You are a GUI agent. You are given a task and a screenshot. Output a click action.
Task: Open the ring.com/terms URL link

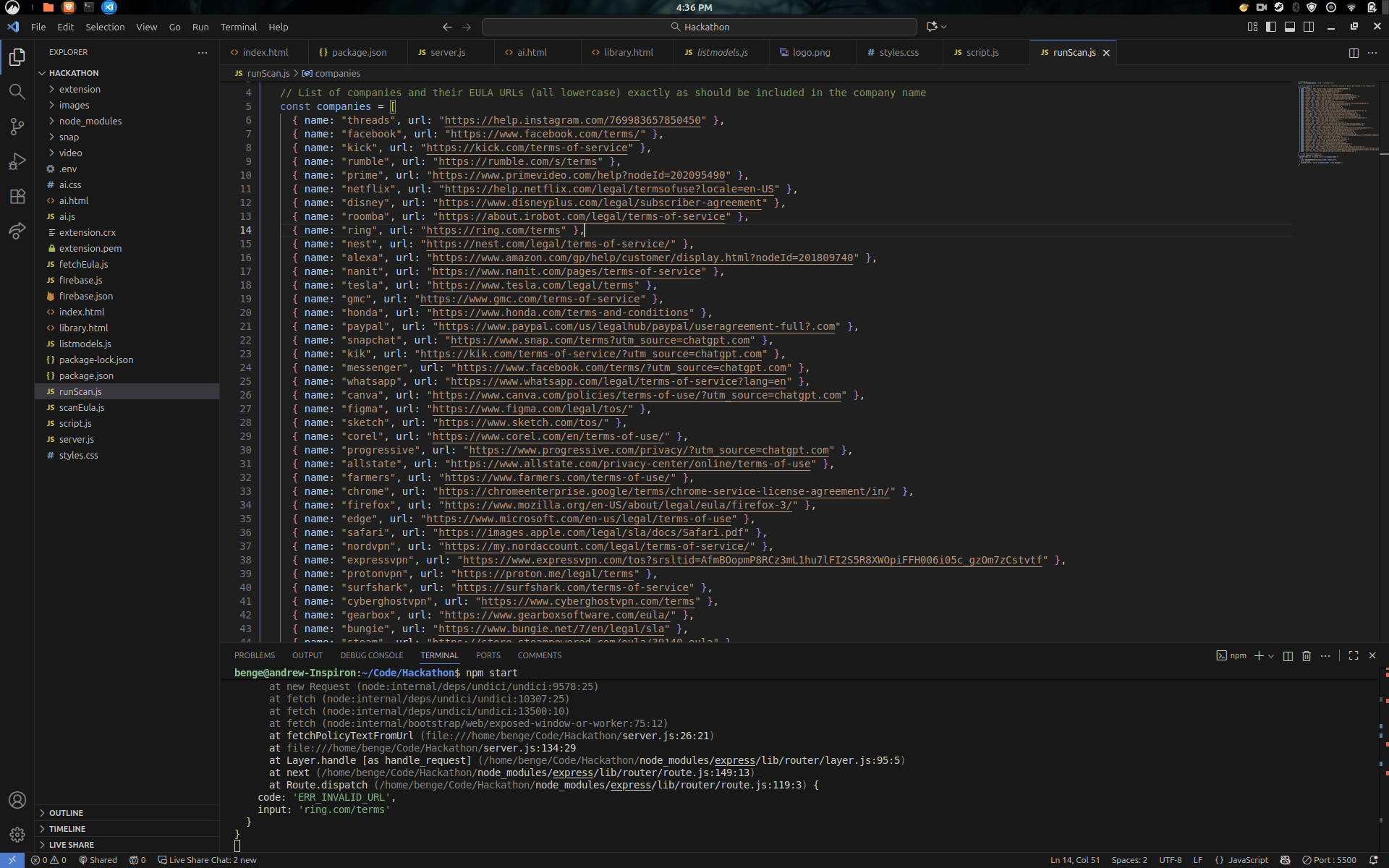[493, 231]
